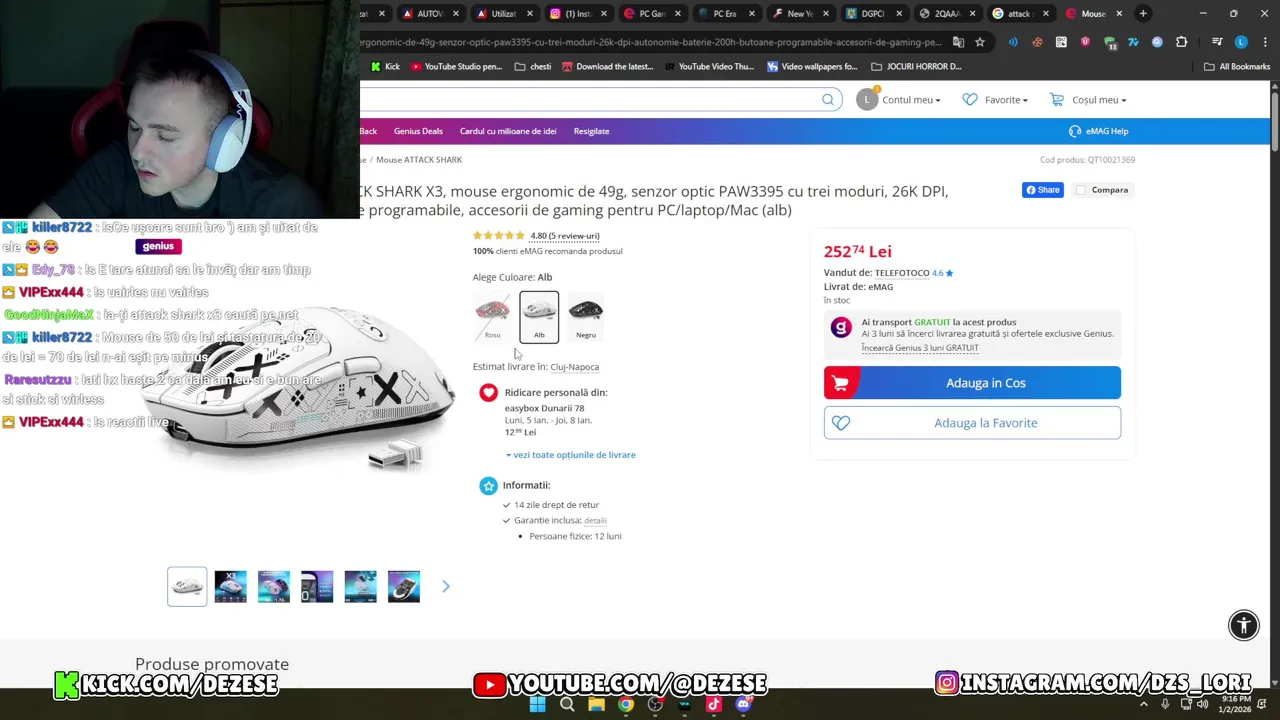Open the Chrome profile avatar

pyautogui.click(x=1241, y=42)
